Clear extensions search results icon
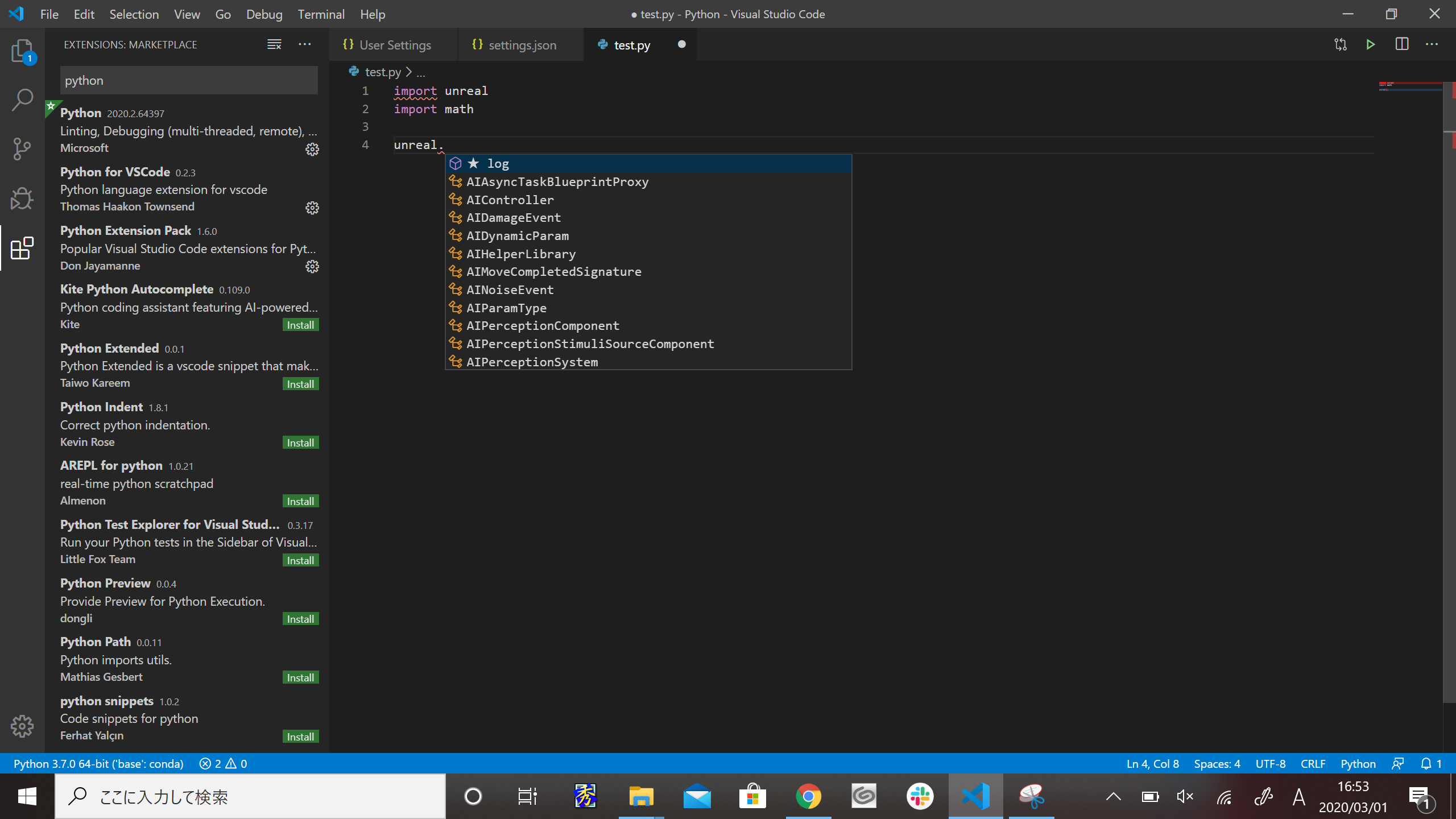1456x819 pixels. [274, 44]
